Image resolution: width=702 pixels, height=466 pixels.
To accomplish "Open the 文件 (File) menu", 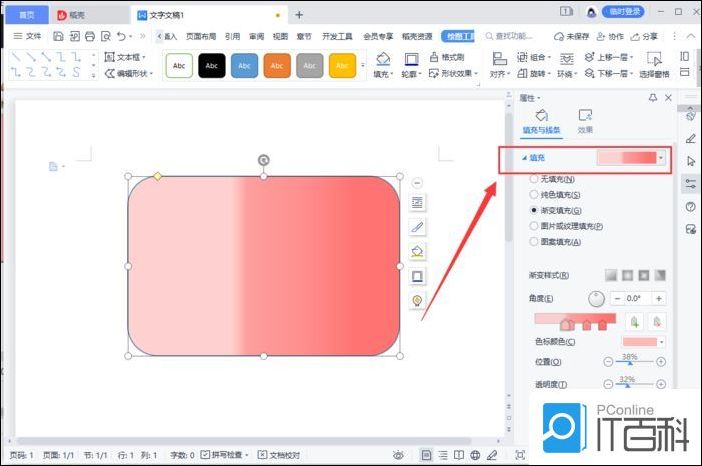I will pos(27,36).
